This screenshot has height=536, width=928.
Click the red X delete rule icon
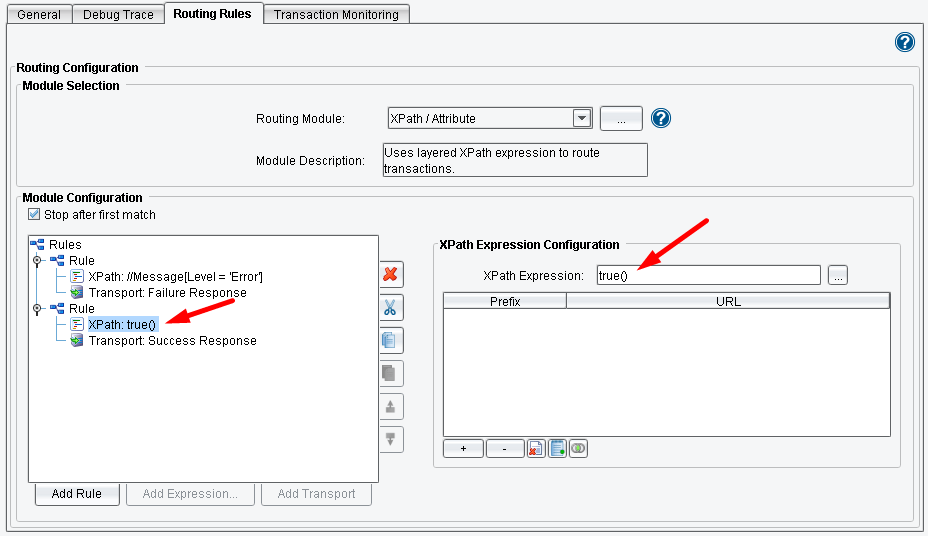390,274
